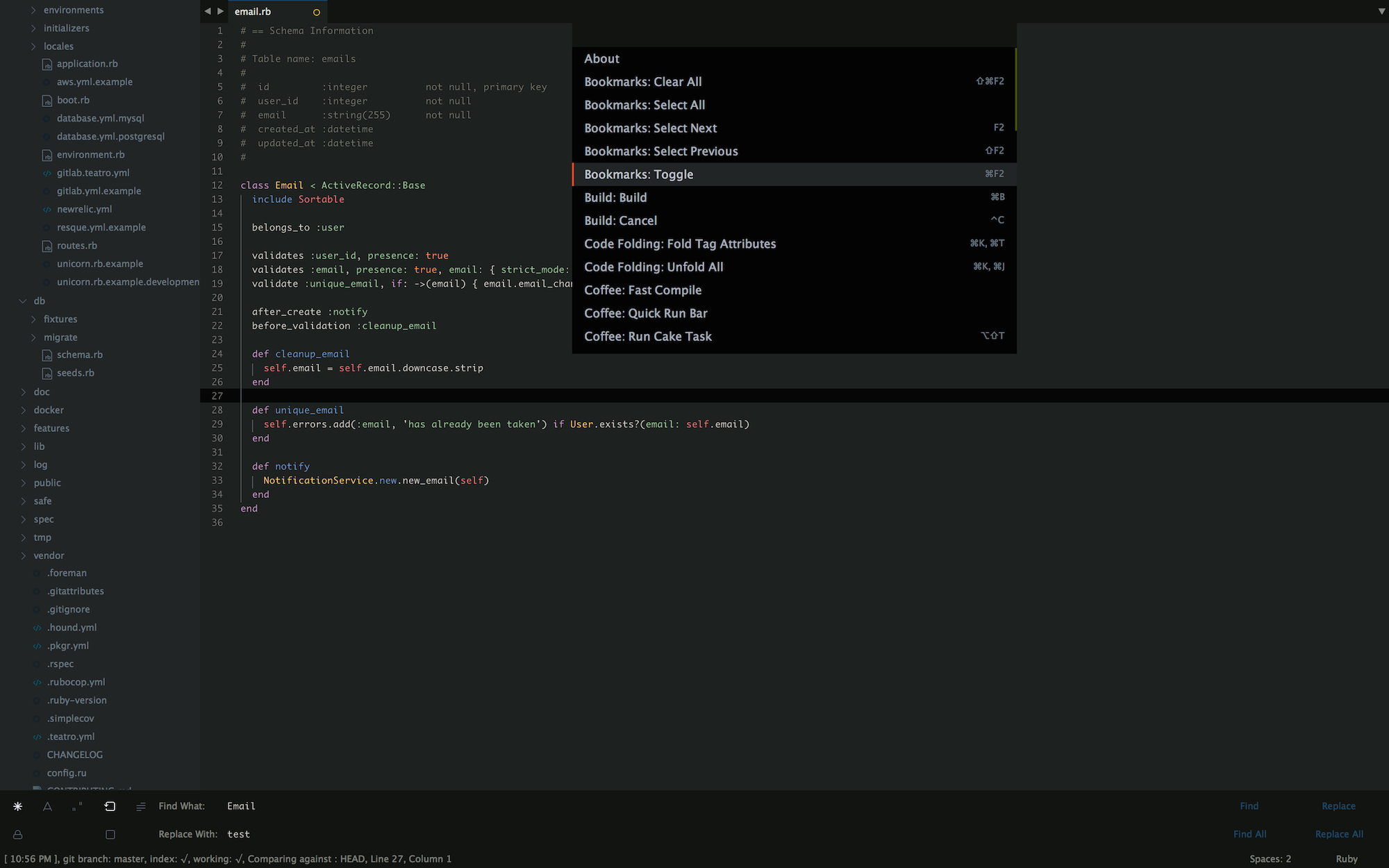Click code icon beside gitlab.teatro.yml
The image size is (1389, 868).
pos(47,174)
